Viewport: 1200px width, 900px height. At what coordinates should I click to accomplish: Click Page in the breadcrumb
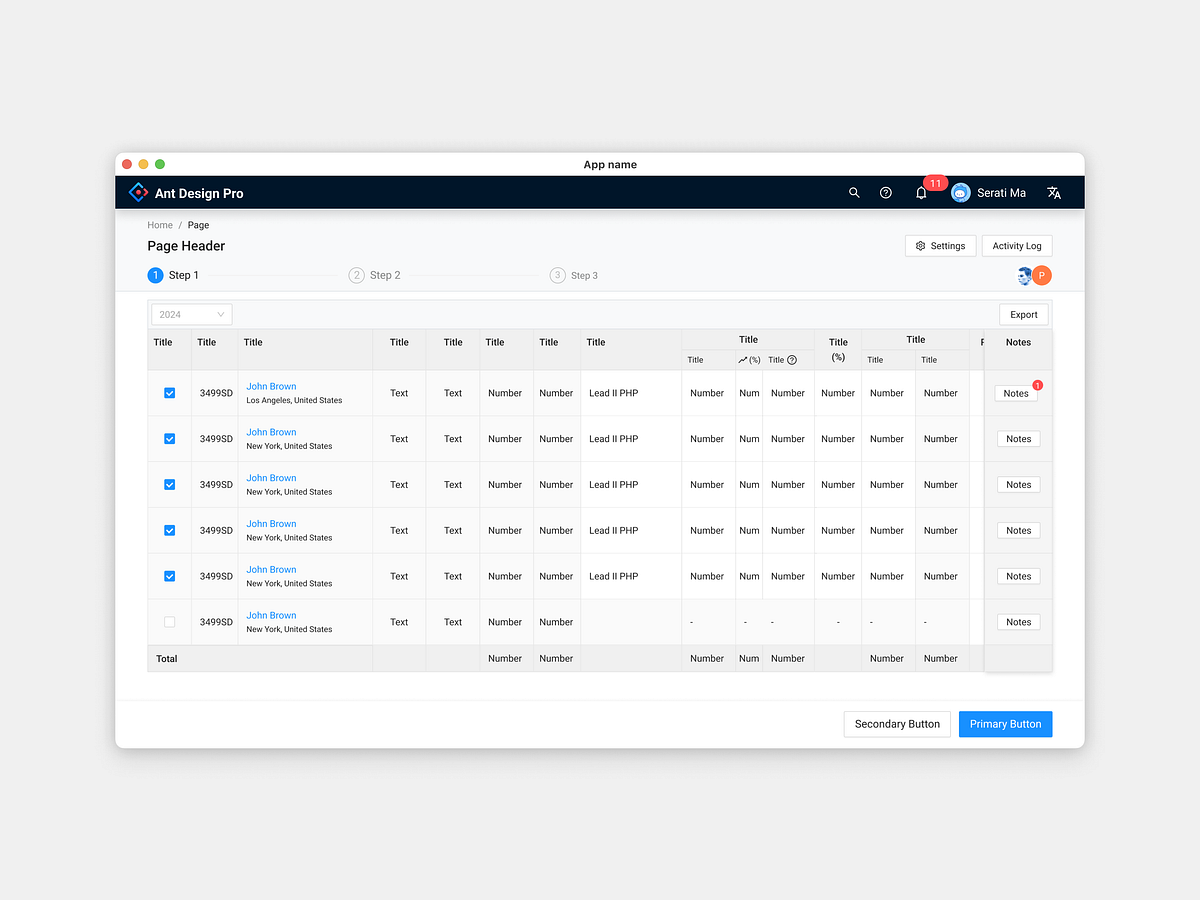[x=198, y=225]
